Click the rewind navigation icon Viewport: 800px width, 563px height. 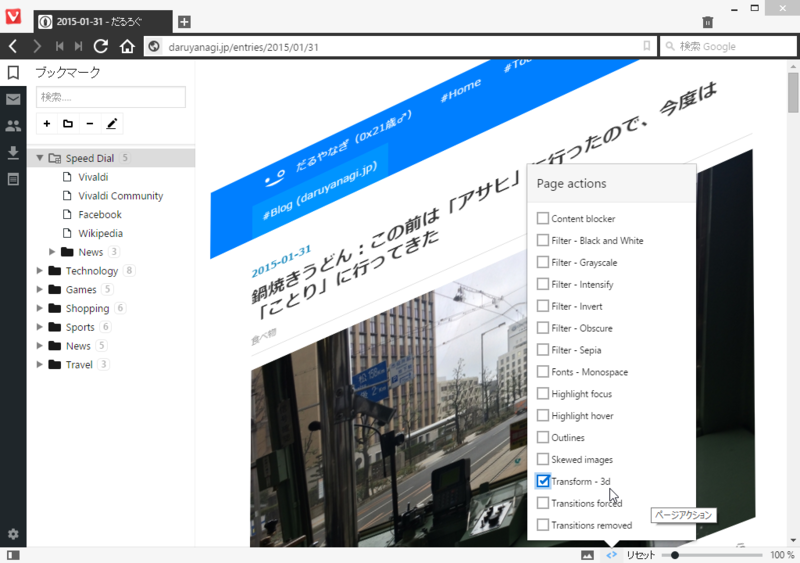[60, 46]
